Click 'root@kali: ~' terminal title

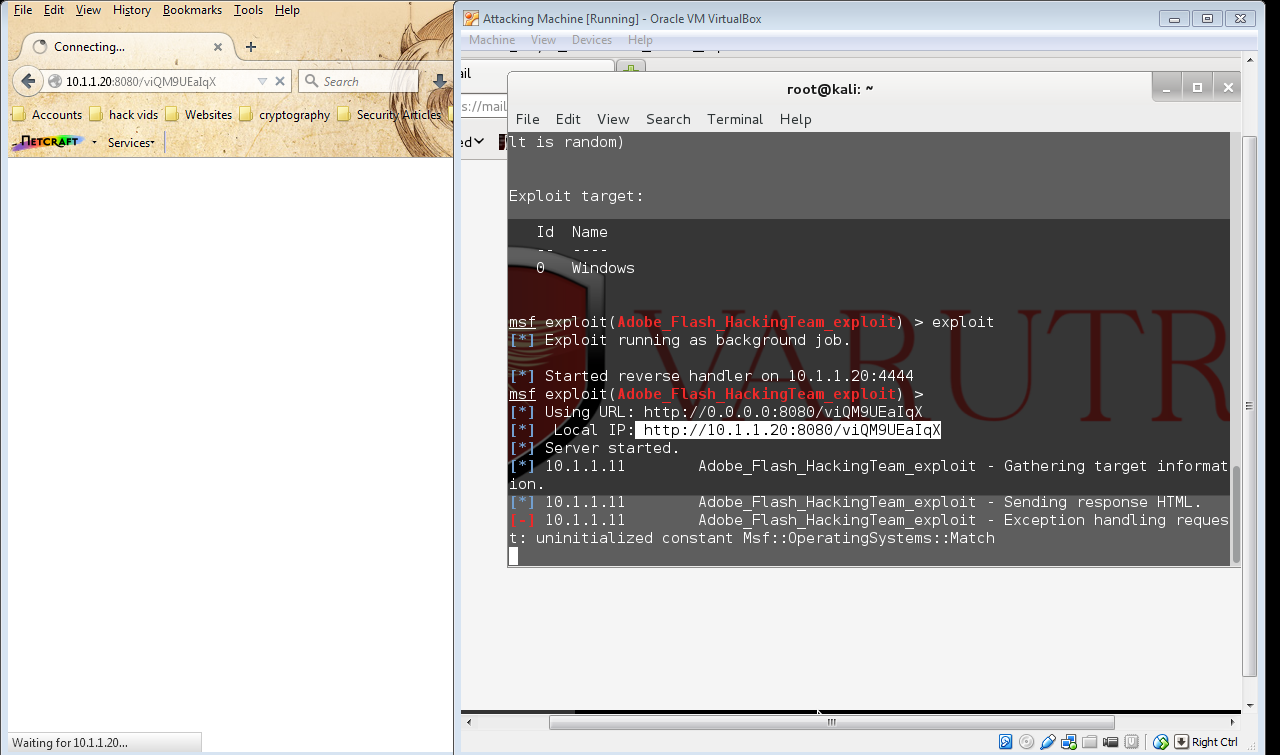click(x=830, y=89)
